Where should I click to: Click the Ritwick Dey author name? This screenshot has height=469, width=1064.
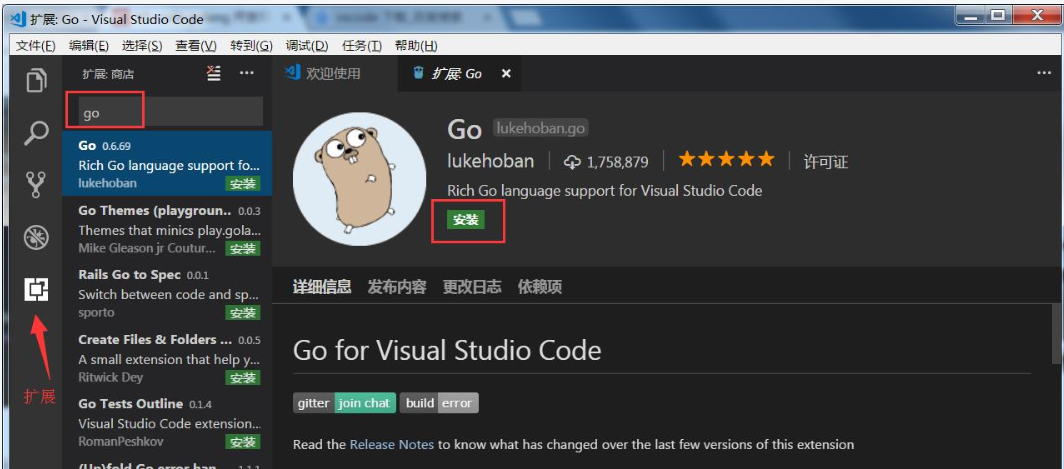111,377
